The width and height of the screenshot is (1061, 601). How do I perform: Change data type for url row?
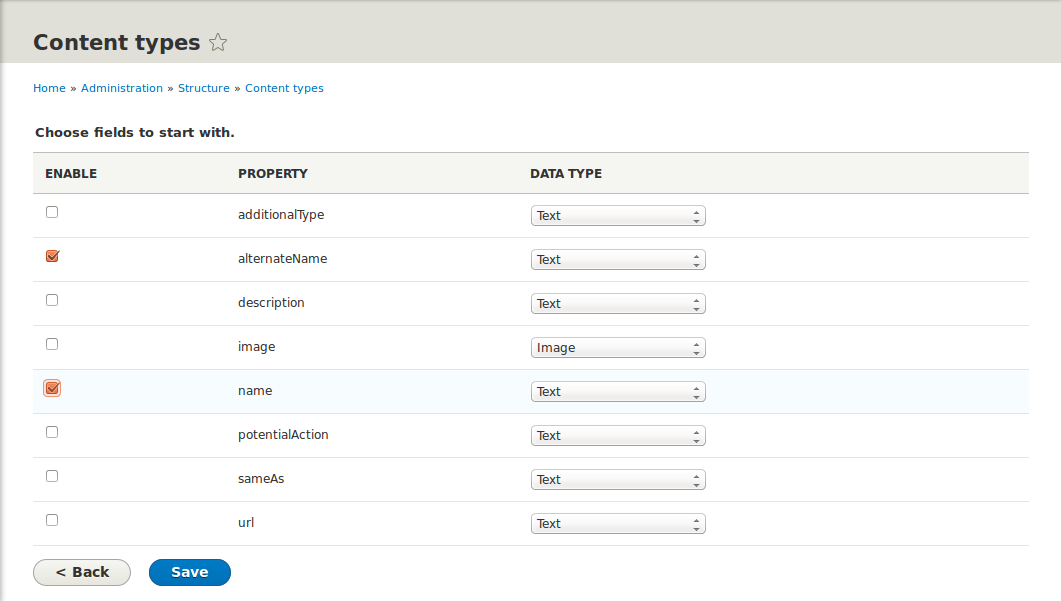[617, 524]
